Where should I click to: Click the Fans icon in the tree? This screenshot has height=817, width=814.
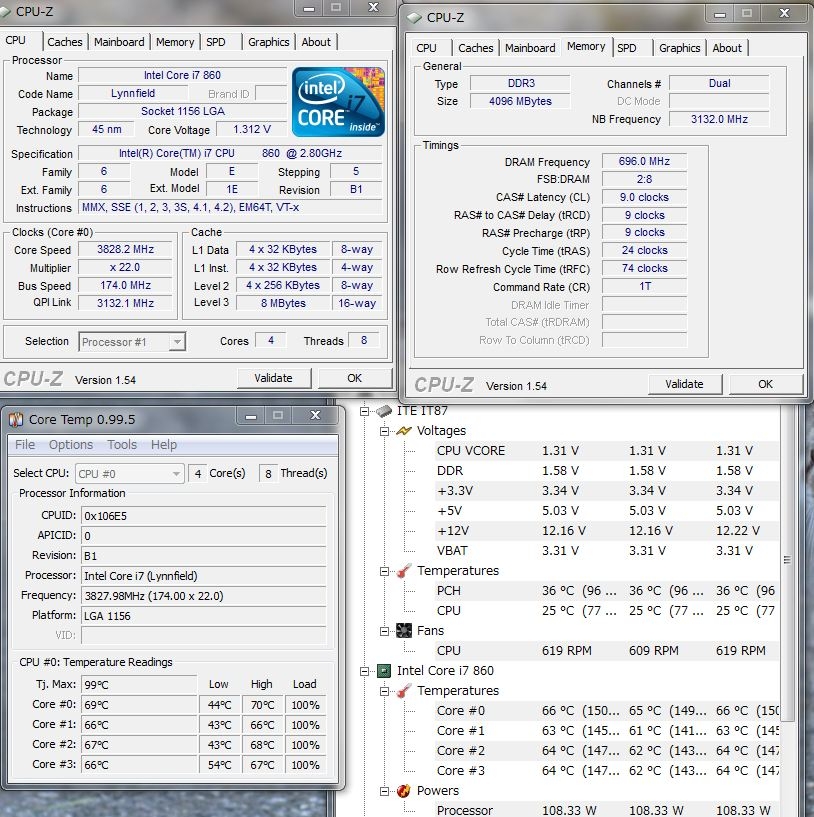click(404, 631)
